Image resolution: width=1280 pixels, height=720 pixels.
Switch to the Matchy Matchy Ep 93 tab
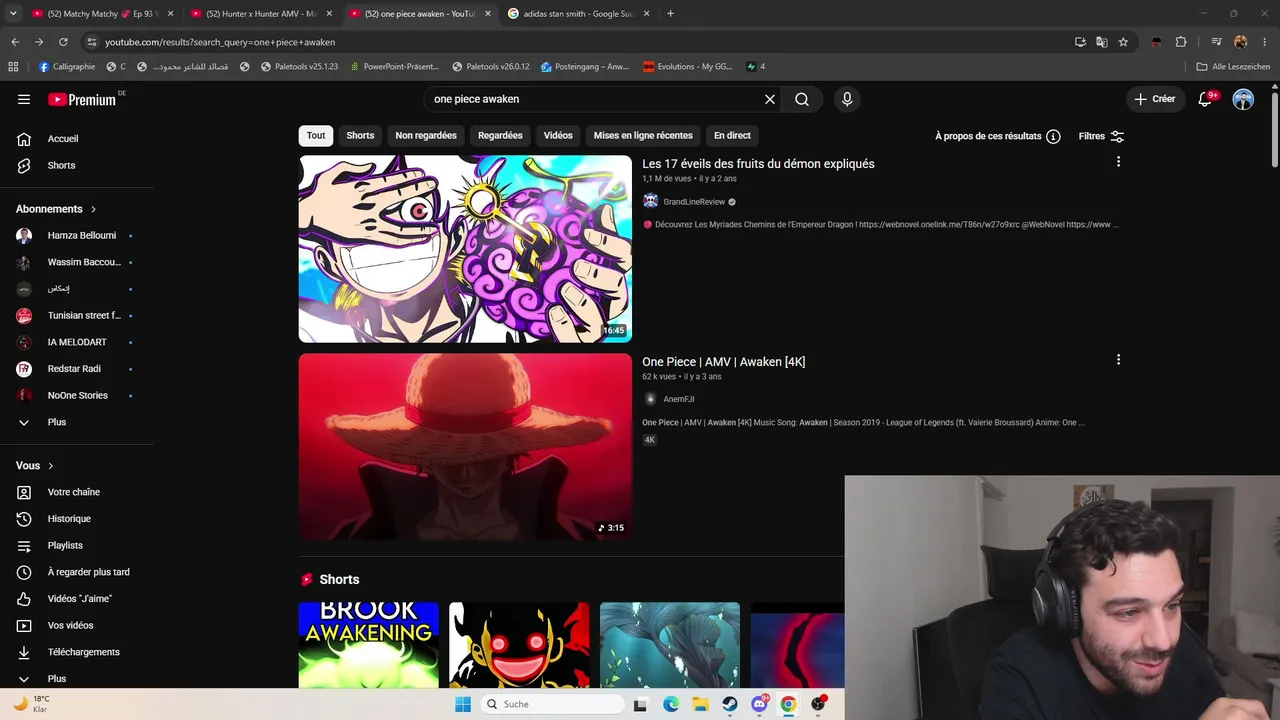pyautogui.click(x=101, y=14)
